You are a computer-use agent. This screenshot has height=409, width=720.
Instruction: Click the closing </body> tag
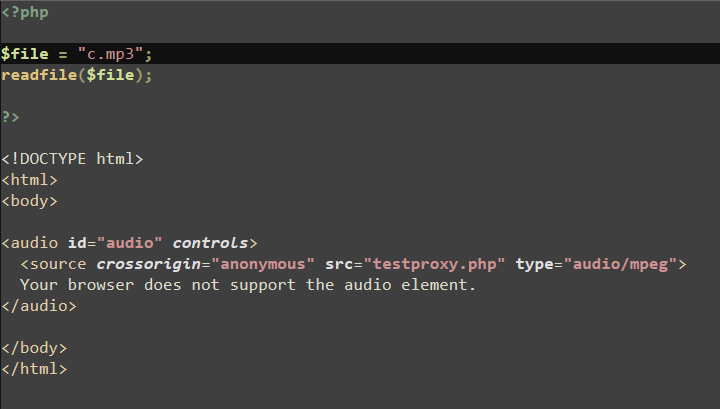click(x=34, y=348)
